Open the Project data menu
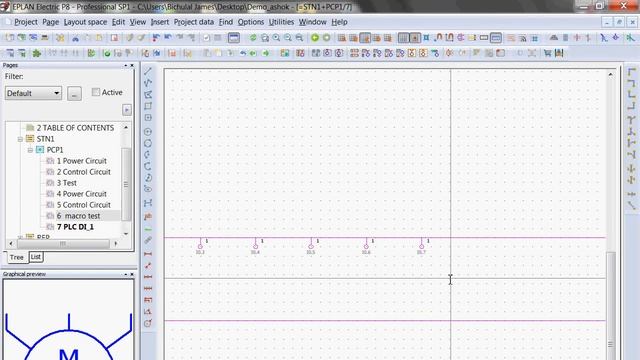This screenshot has height=360, width=640. (193, 22)
